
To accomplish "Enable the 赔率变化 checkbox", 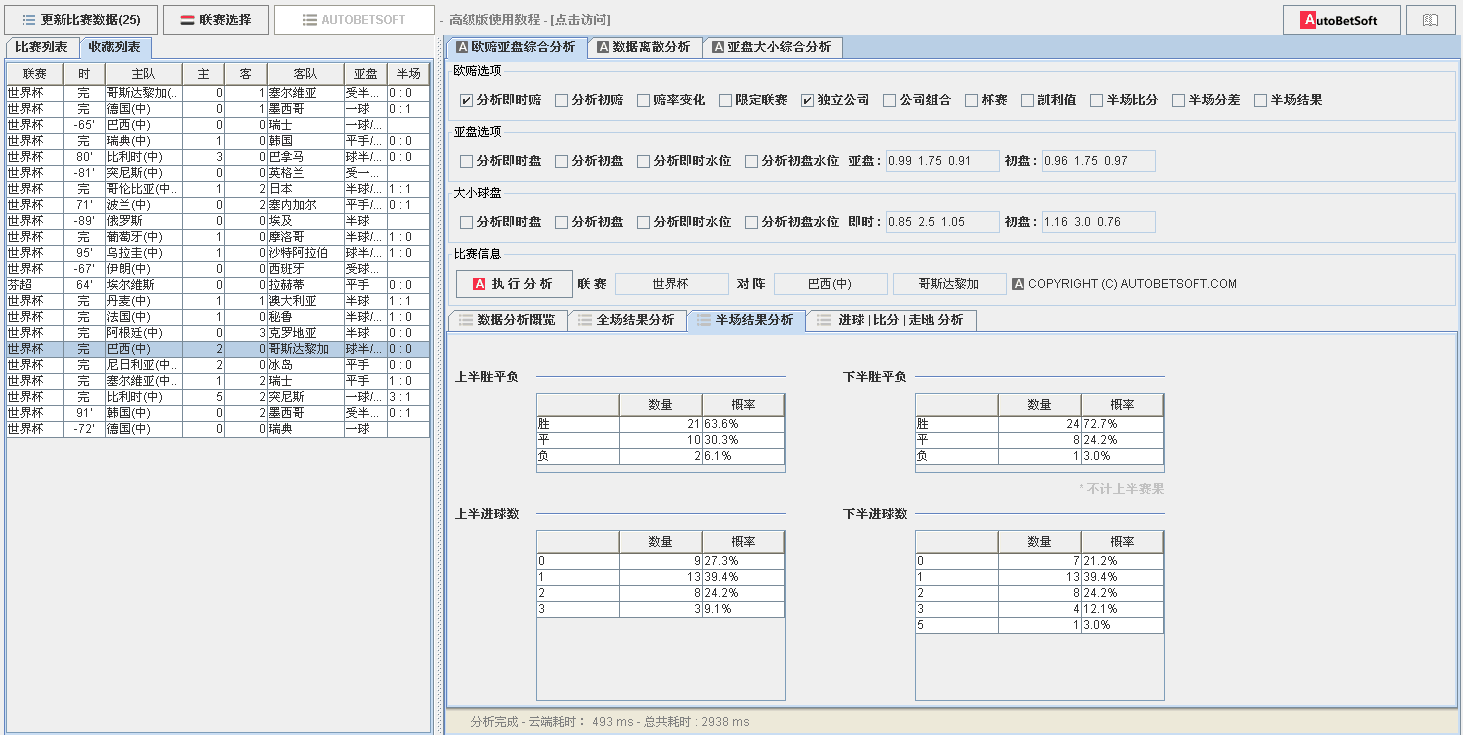I will coord(642,100).
